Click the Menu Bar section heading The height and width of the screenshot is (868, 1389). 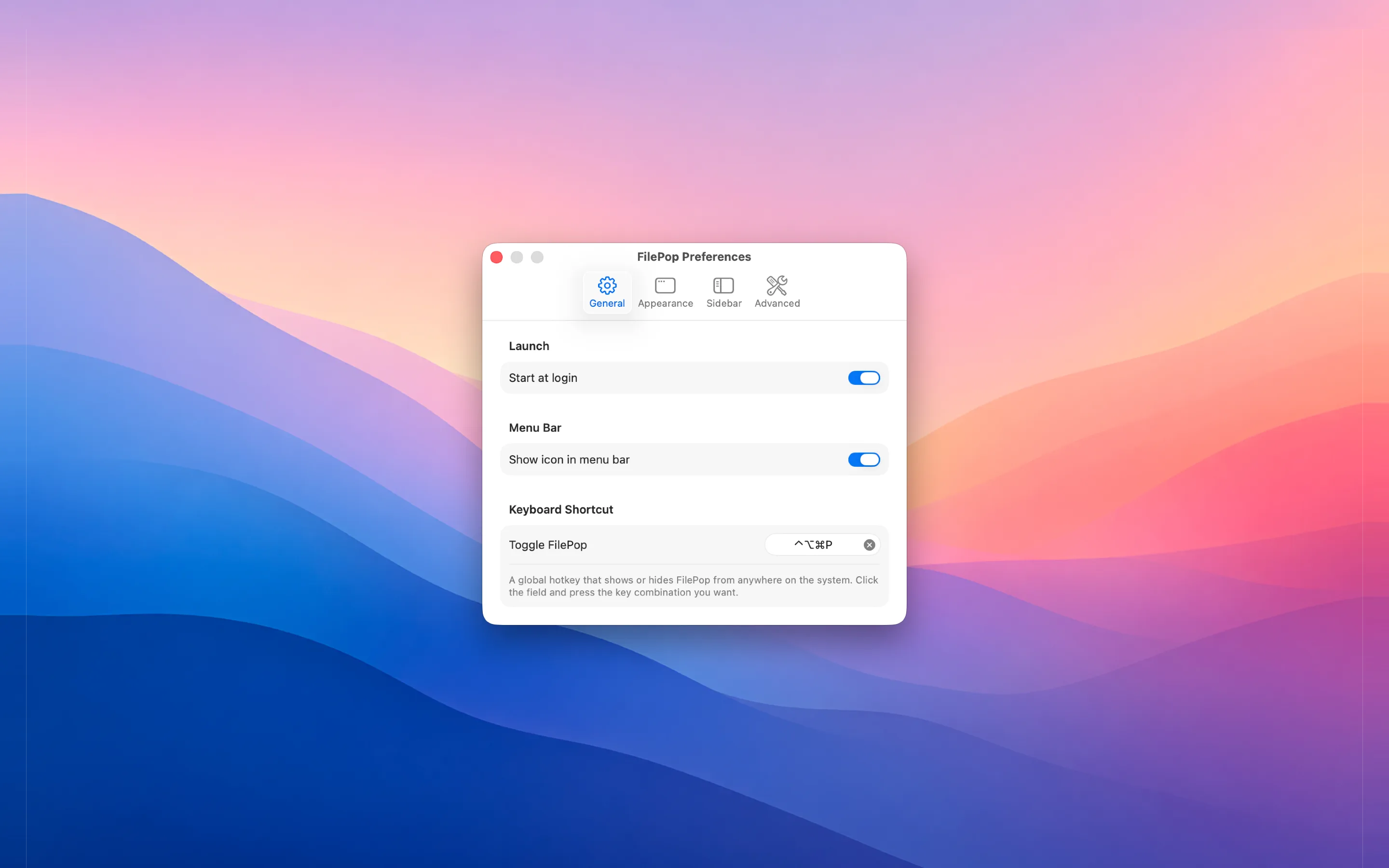pyautogui.click(x=535, y=428)
